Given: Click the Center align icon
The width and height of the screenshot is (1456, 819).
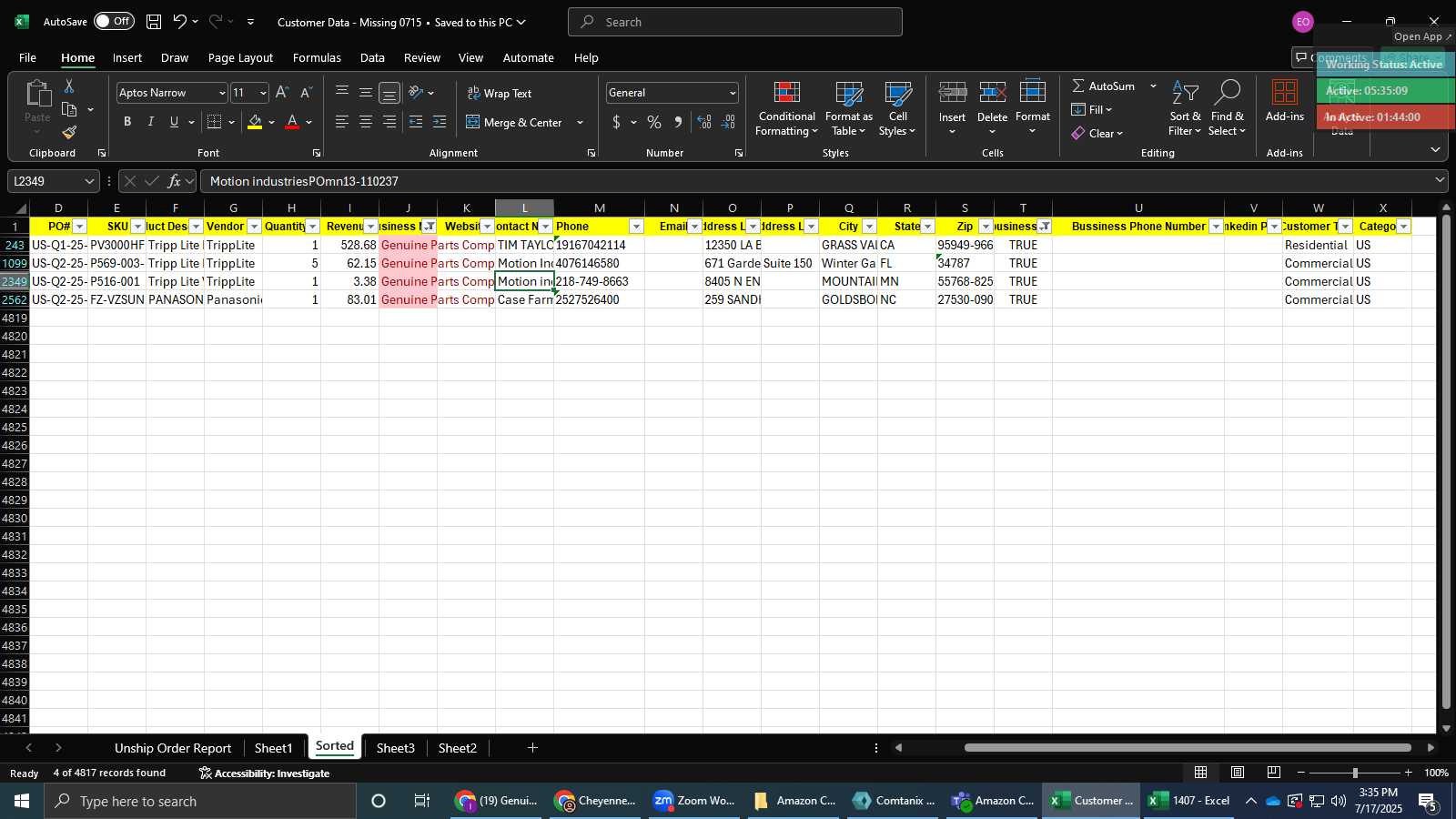Looking at the screenshot, I should (x=366, y=122).
